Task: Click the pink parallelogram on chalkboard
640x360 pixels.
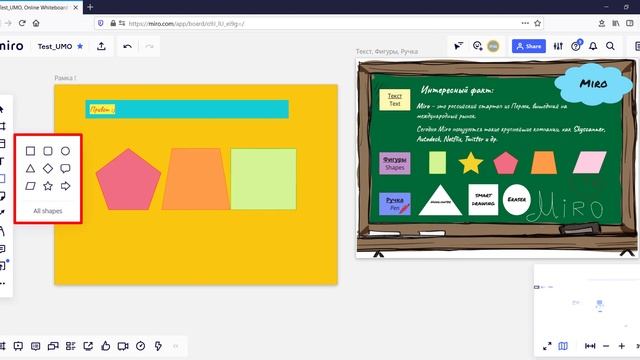Action: pyautogui.click(x=589, y=162)
